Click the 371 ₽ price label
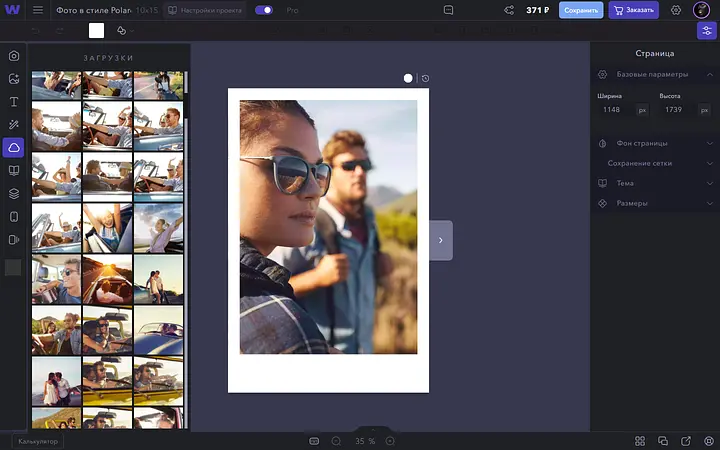Viewport: 720px width, 450px height. [x=537, y=10]
